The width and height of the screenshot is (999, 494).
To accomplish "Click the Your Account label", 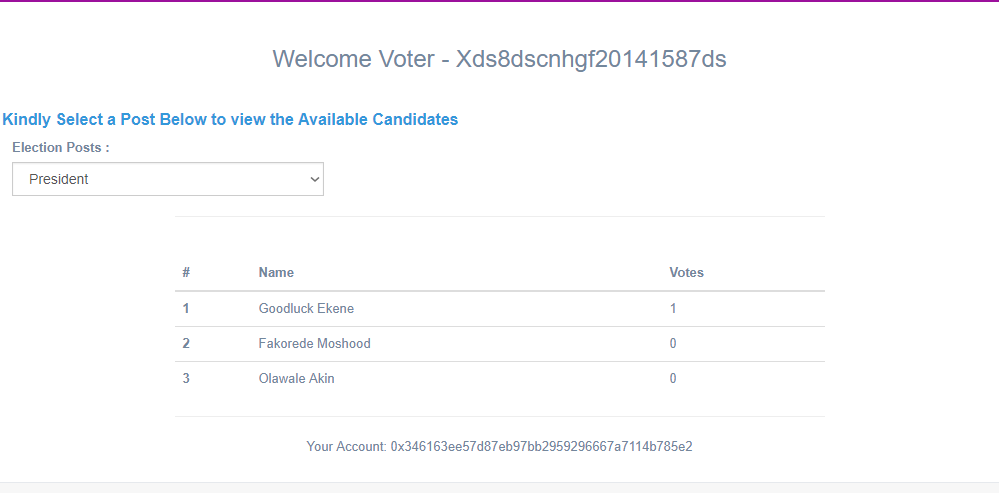I will (346, 447).
